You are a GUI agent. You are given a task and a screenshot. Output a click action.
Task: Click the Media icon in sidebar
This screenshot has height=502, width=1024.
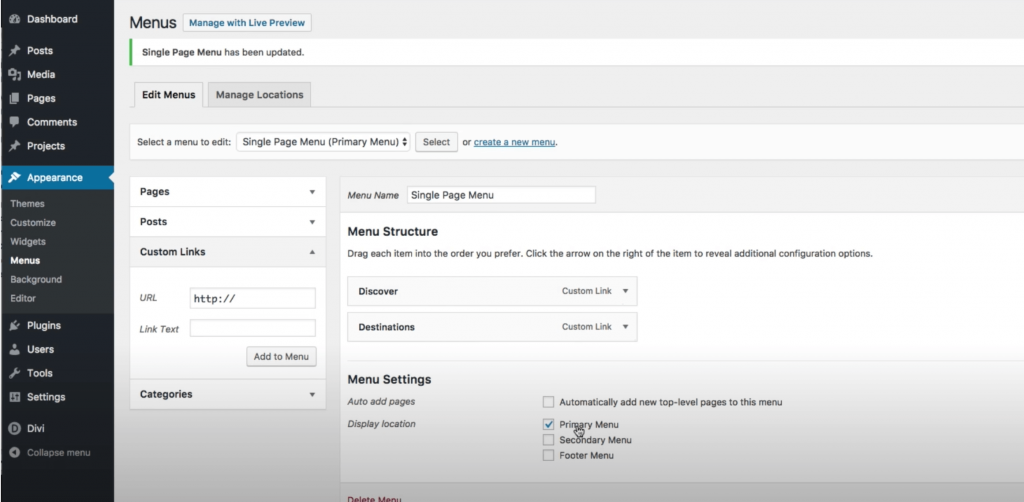[x=14, y=75]
